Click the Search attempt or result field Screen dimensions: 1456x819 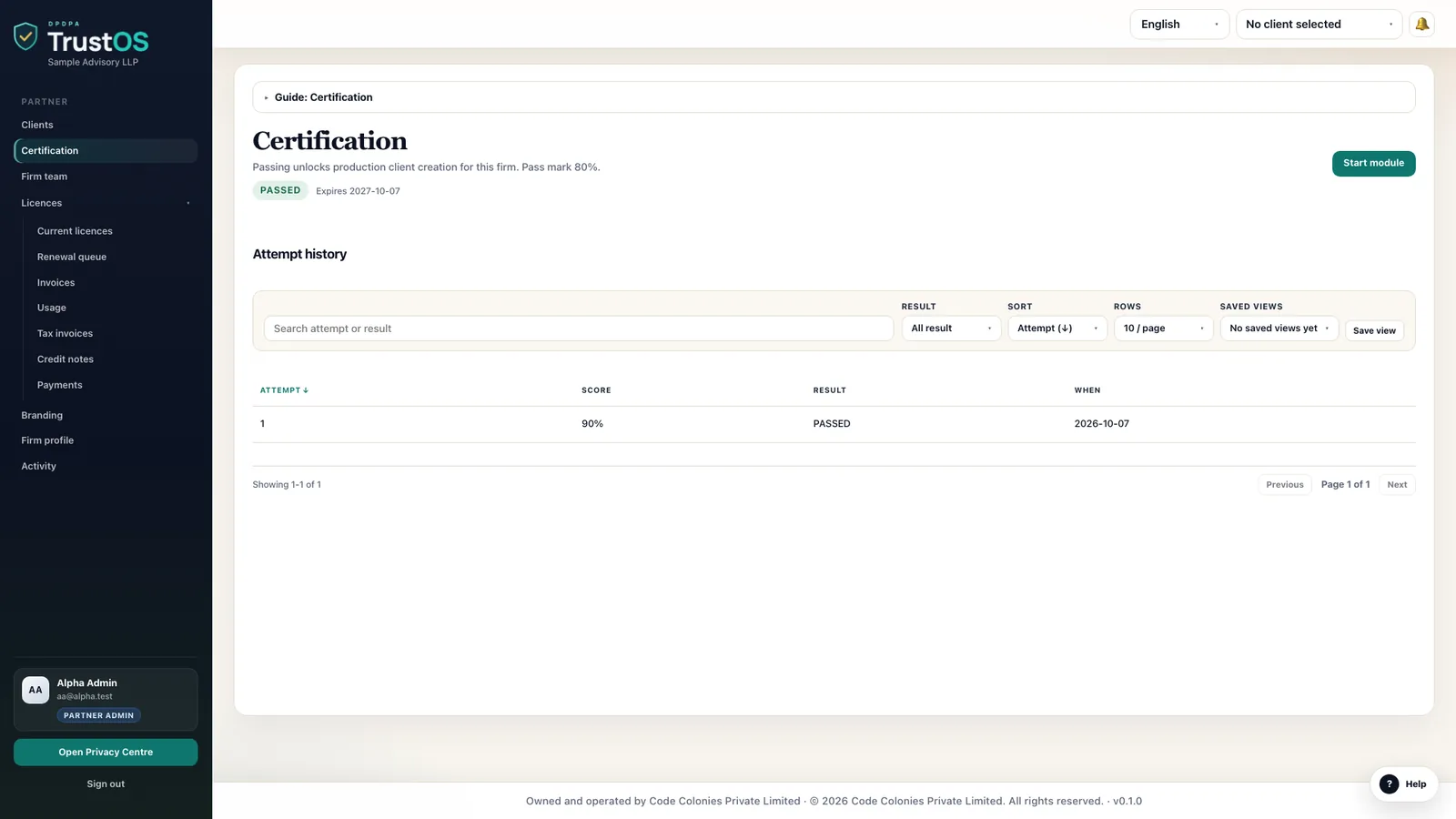pyautogui.click(x=579, y=329)
